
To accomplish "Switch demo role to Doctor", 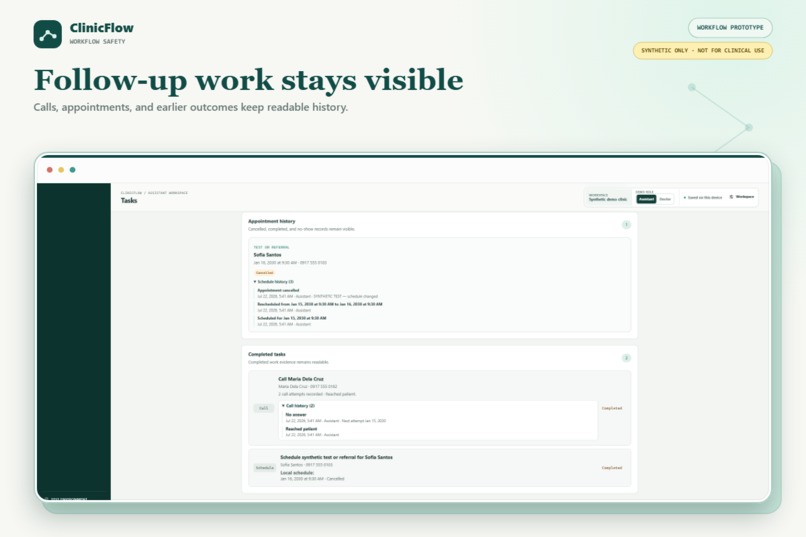I will 665,199.
